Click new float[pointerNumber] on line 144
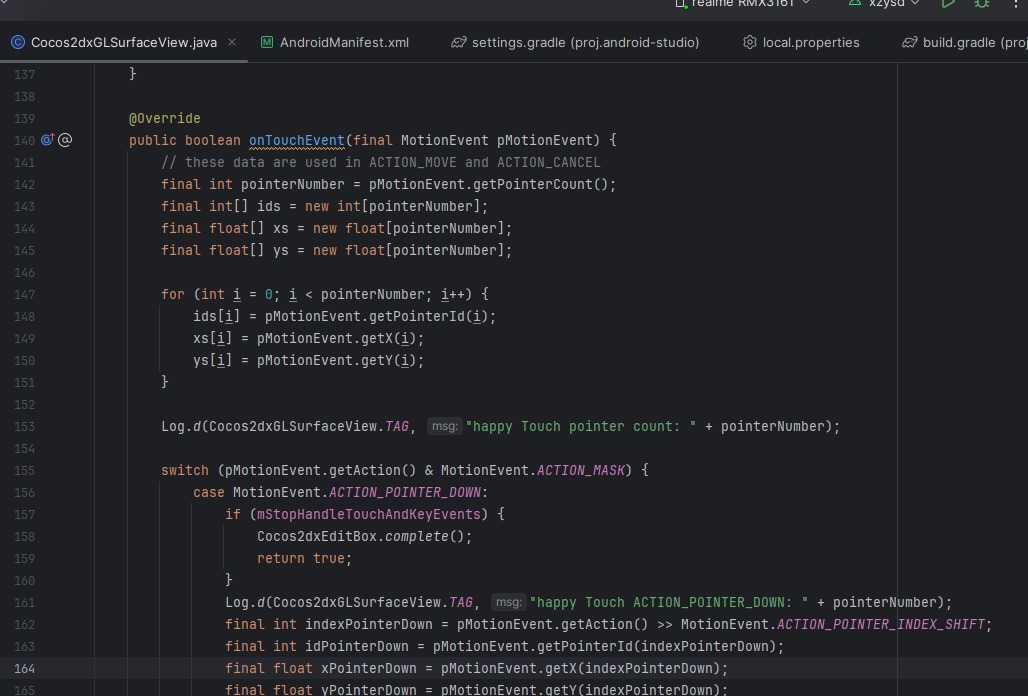The height and width of the screenshot is (696, 1028). [409, 228]
